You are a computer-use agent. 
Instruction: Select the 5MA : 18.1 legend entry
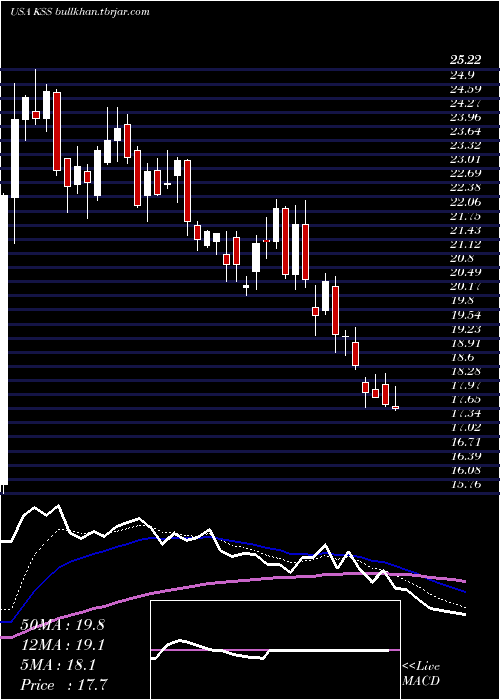click(58, 665)
